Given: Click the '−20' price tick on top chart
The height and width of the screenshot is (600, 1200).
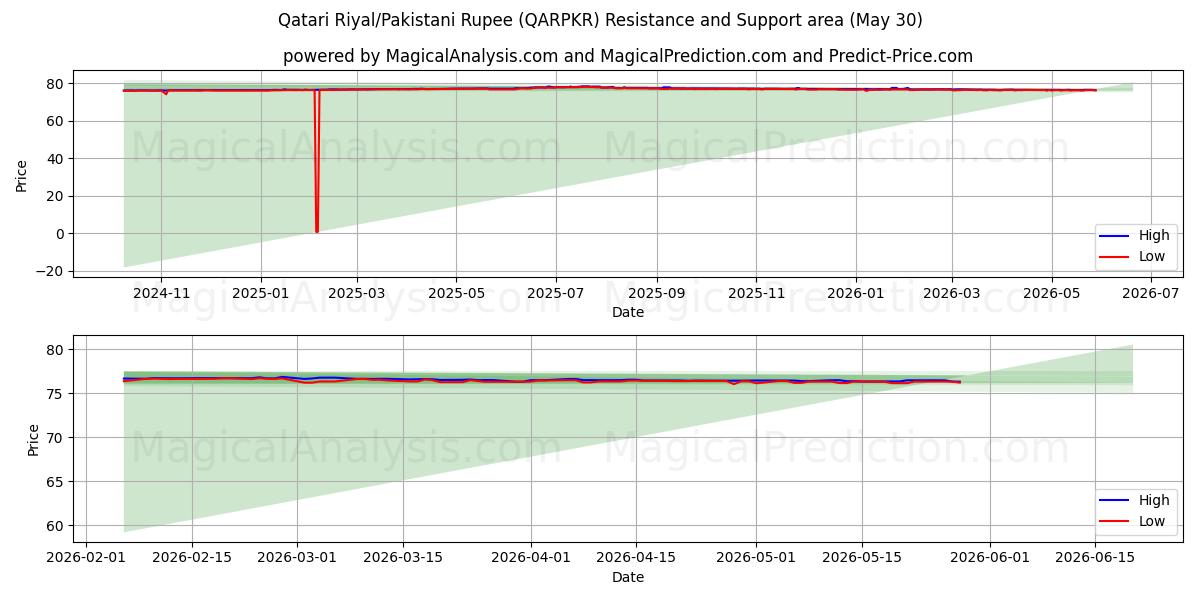Looking at the screenshot, I should (51, 271).
